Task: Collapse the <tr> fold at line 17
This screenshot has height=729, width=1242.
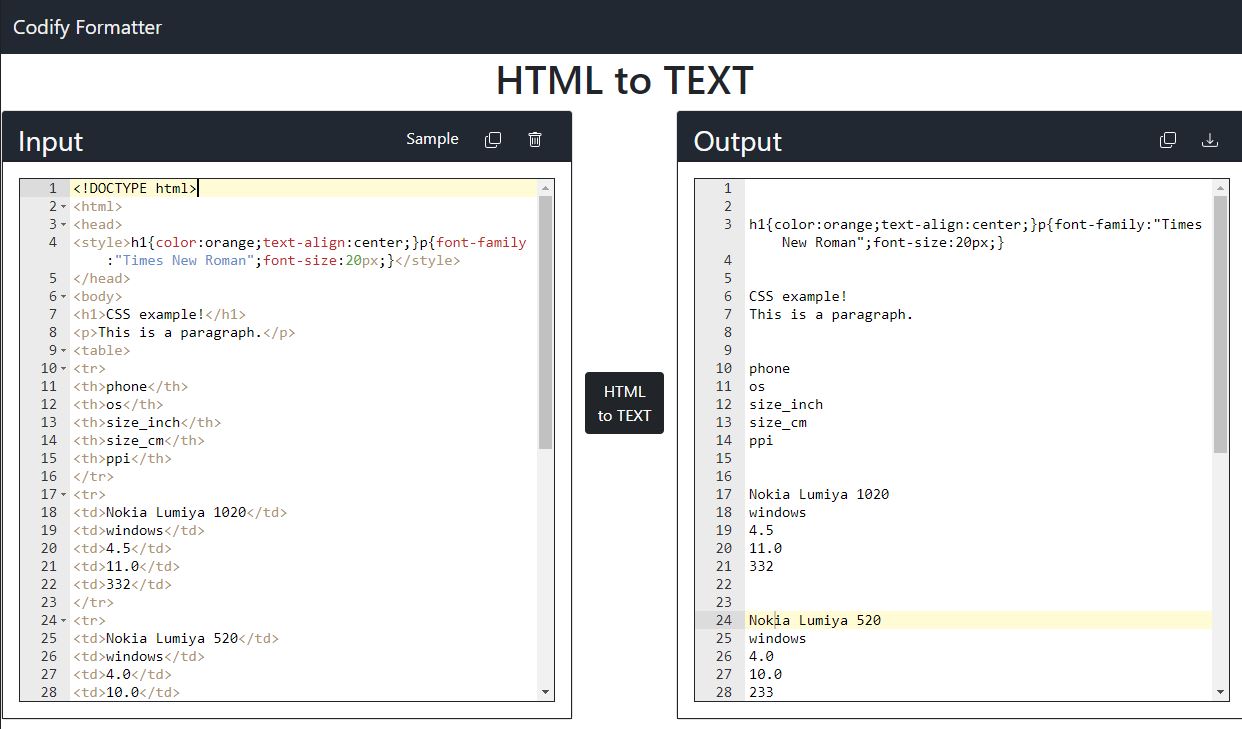Action: point(64,495)
